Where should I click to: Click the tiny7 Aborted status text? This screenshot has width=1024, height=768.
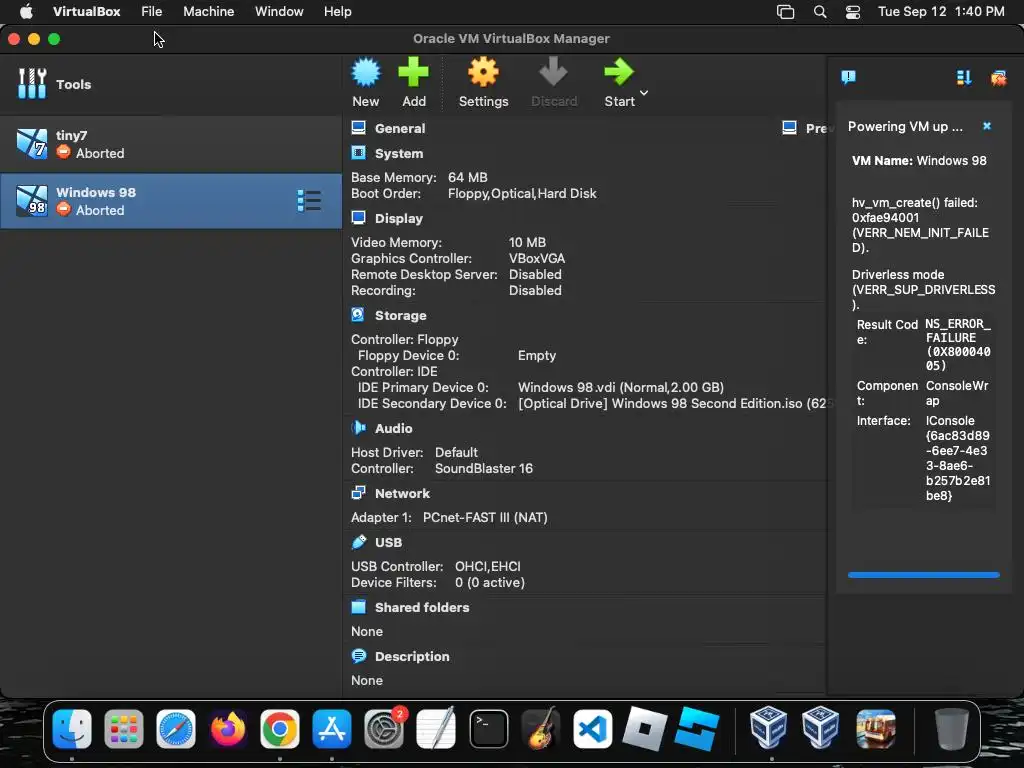[100, 153]
